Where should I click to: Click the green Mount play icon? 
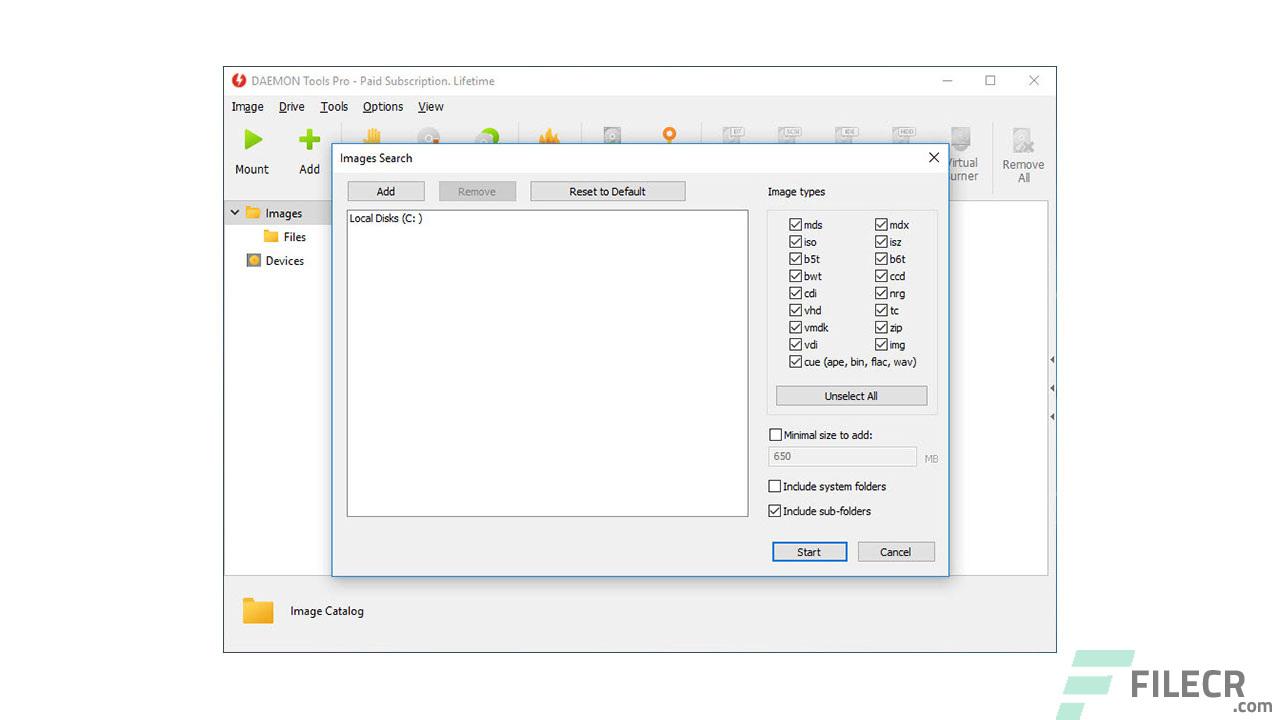click(252, 140)
